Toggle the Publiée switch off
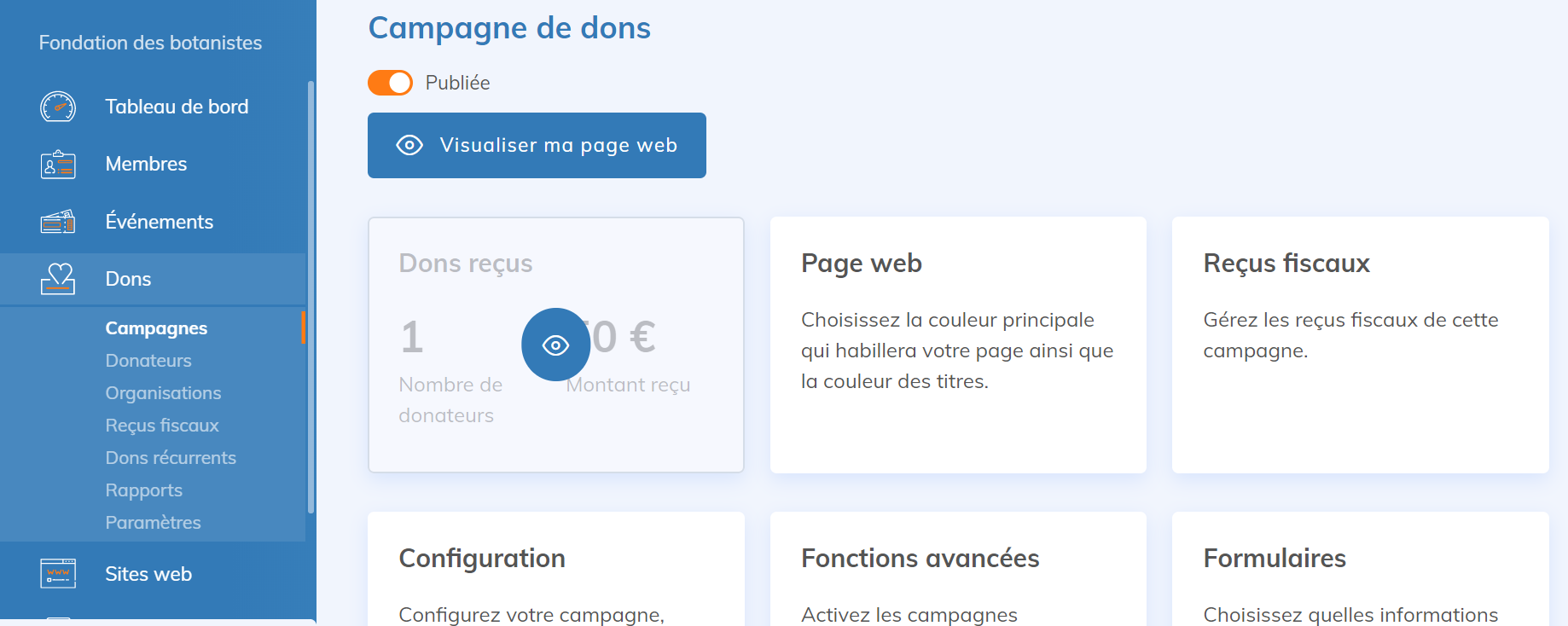The width and height of the screenshot is (1568, 626). point(390,83)
